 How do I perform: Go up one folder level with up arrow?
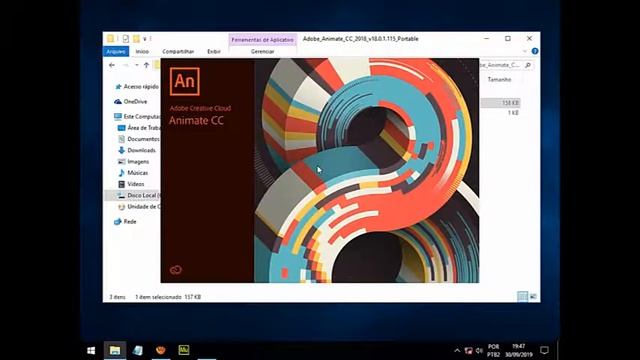coord(146,65)
